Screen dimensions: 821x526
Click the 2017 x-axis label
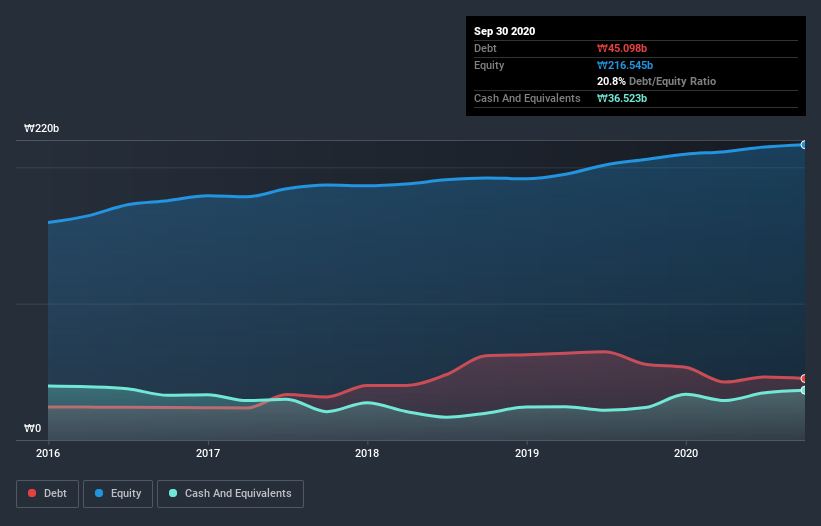point(208,453)
